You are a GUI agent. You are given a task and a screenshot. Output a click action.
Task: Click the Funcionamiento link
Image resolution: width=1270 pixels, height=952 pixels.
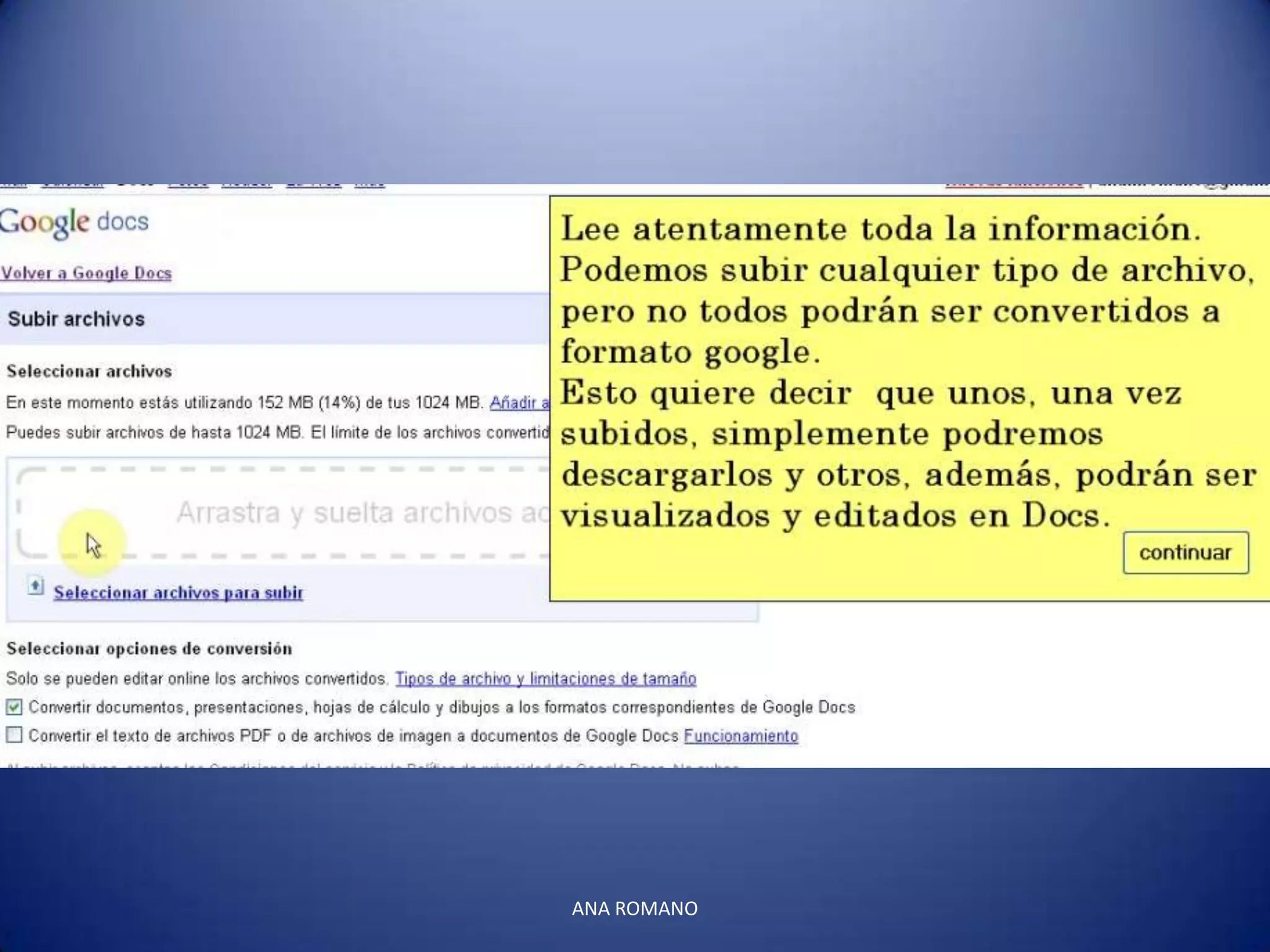pos(740,736)
